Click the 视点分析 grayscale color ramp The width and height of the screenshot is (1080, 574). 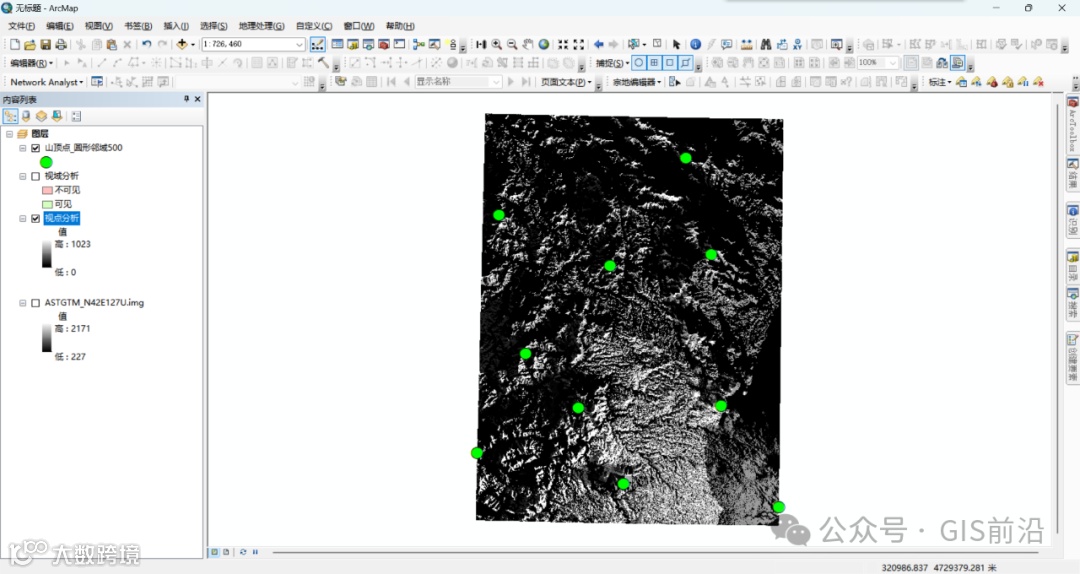pyautogui.click(x=46, y=254)
